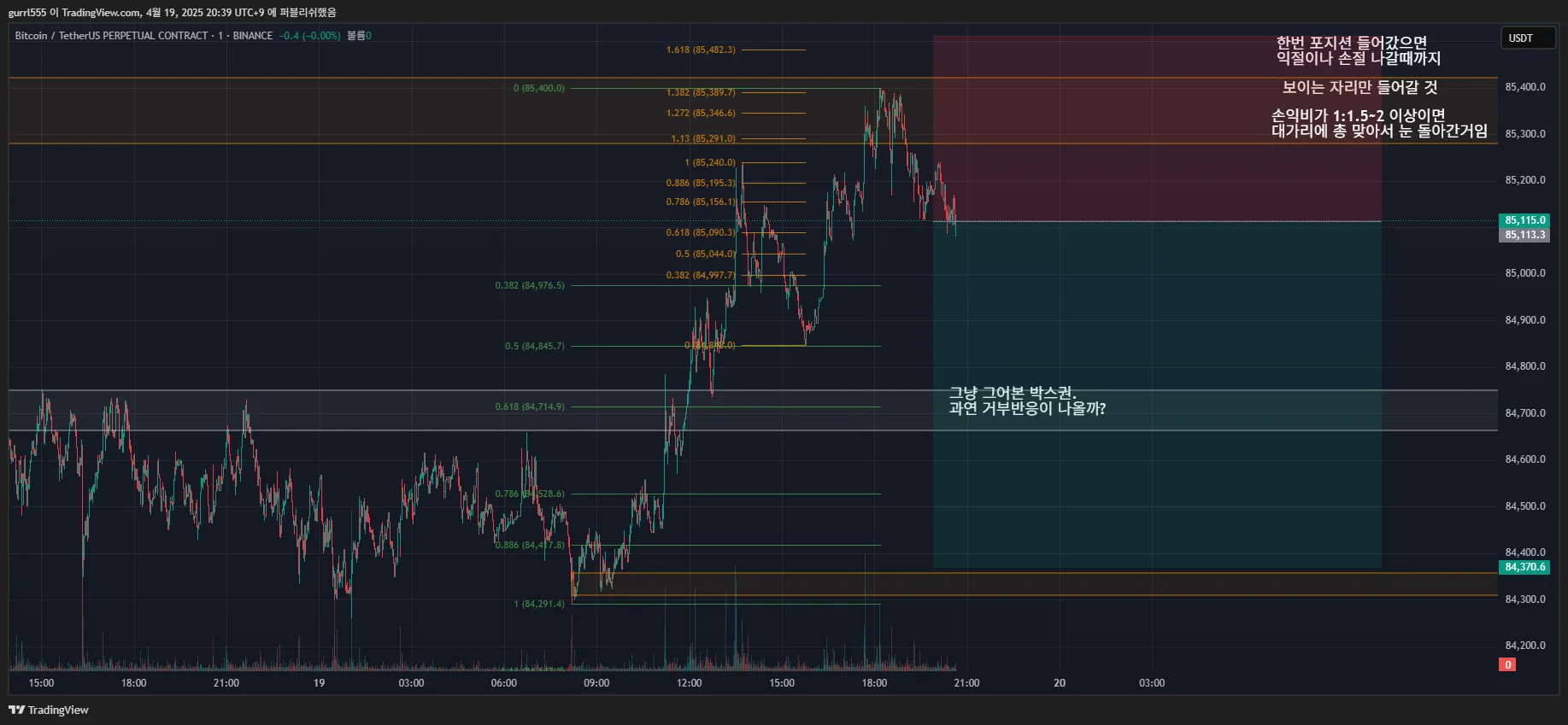1568x725 pixels.
Task: Select the green profit zone of the short position
Action: [x=1157, y=395]
